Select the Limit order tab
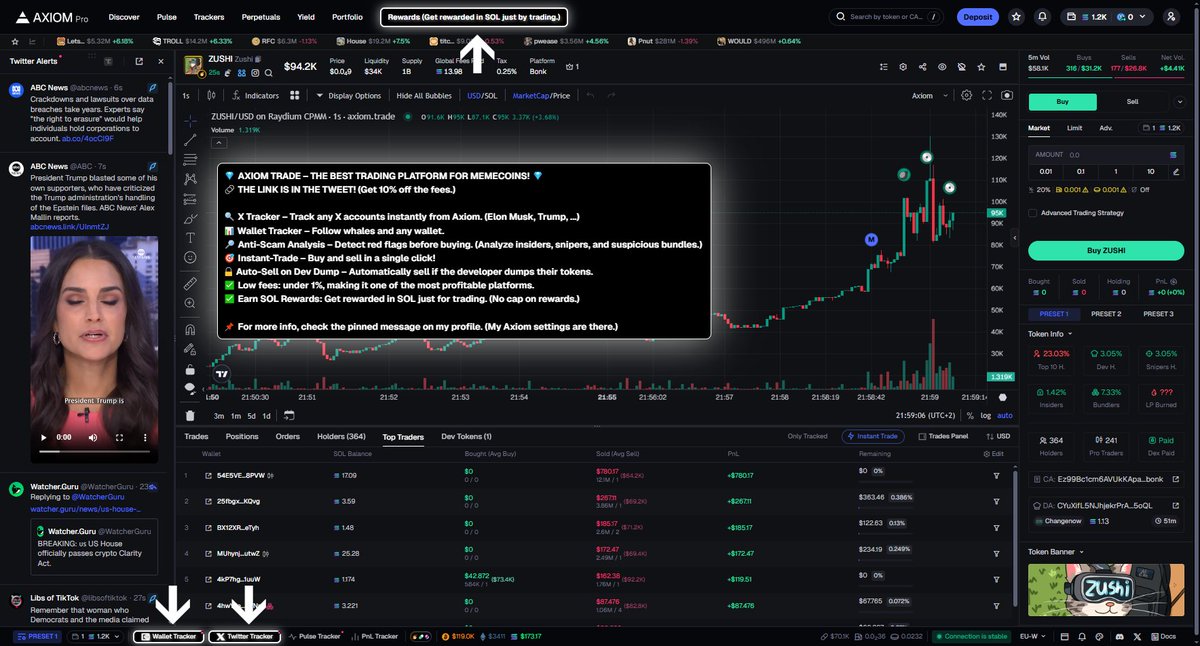1200x646 pixels. (x=1074, y=128)
